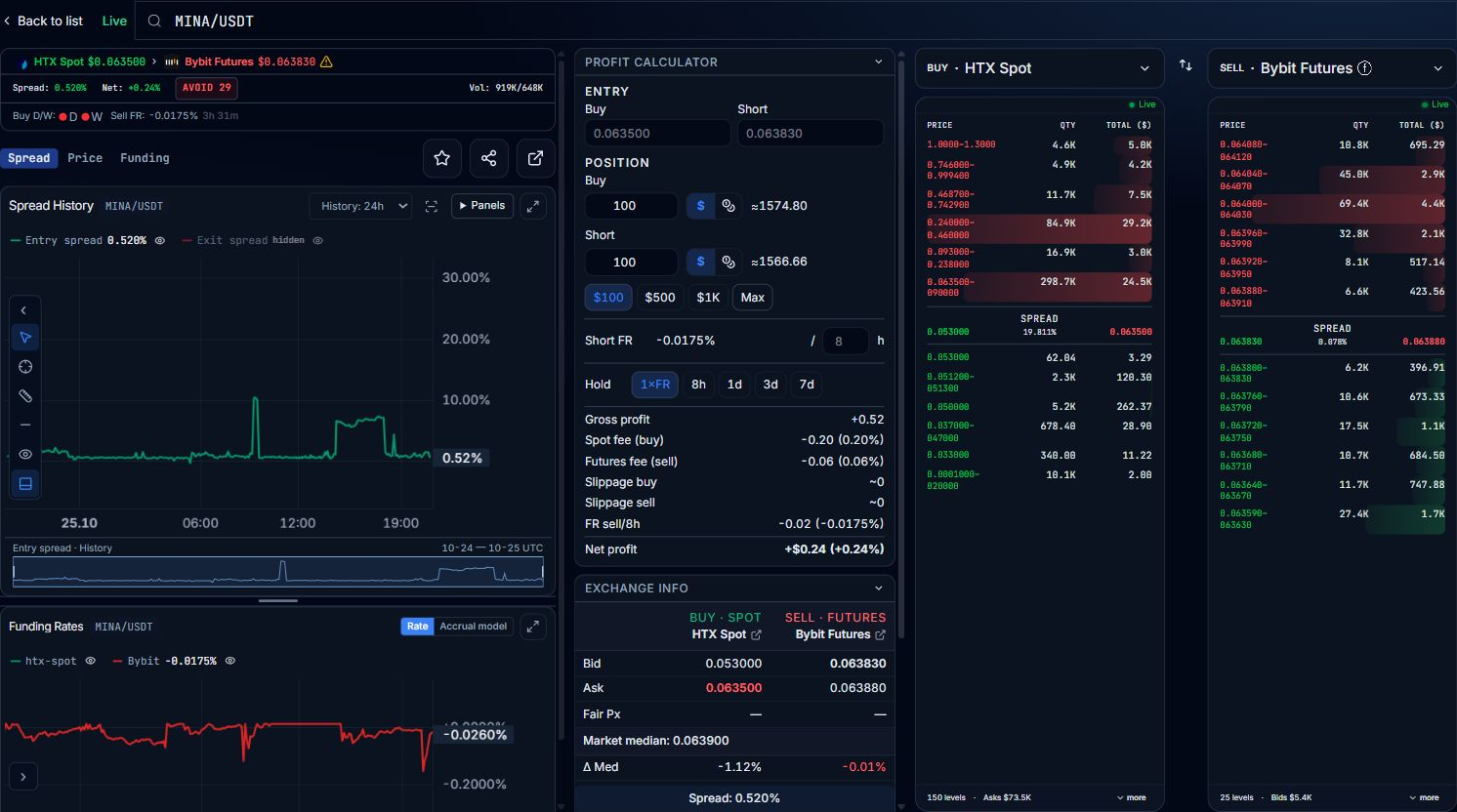The width and height of the screenshot is (1457, 812).
Task: Select the Accrual model funding view
Action: point(474,627)
